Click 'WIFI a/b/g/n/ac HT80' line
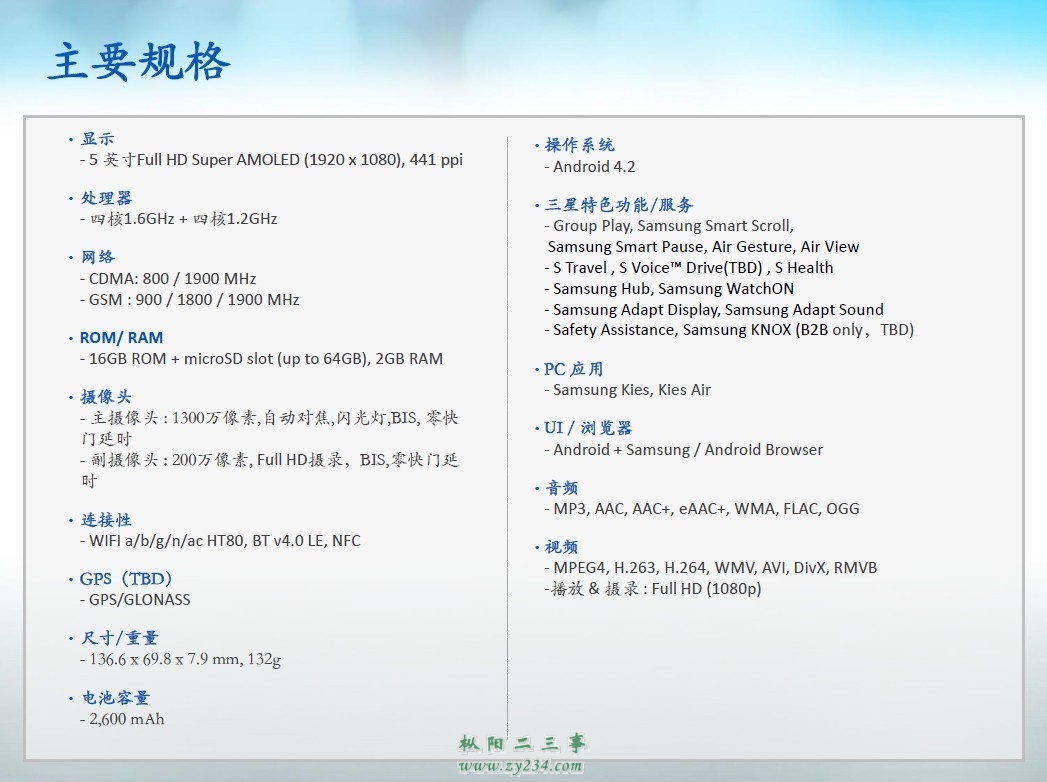This screenshot has height=782, width=1047. [x=220, y=541]
